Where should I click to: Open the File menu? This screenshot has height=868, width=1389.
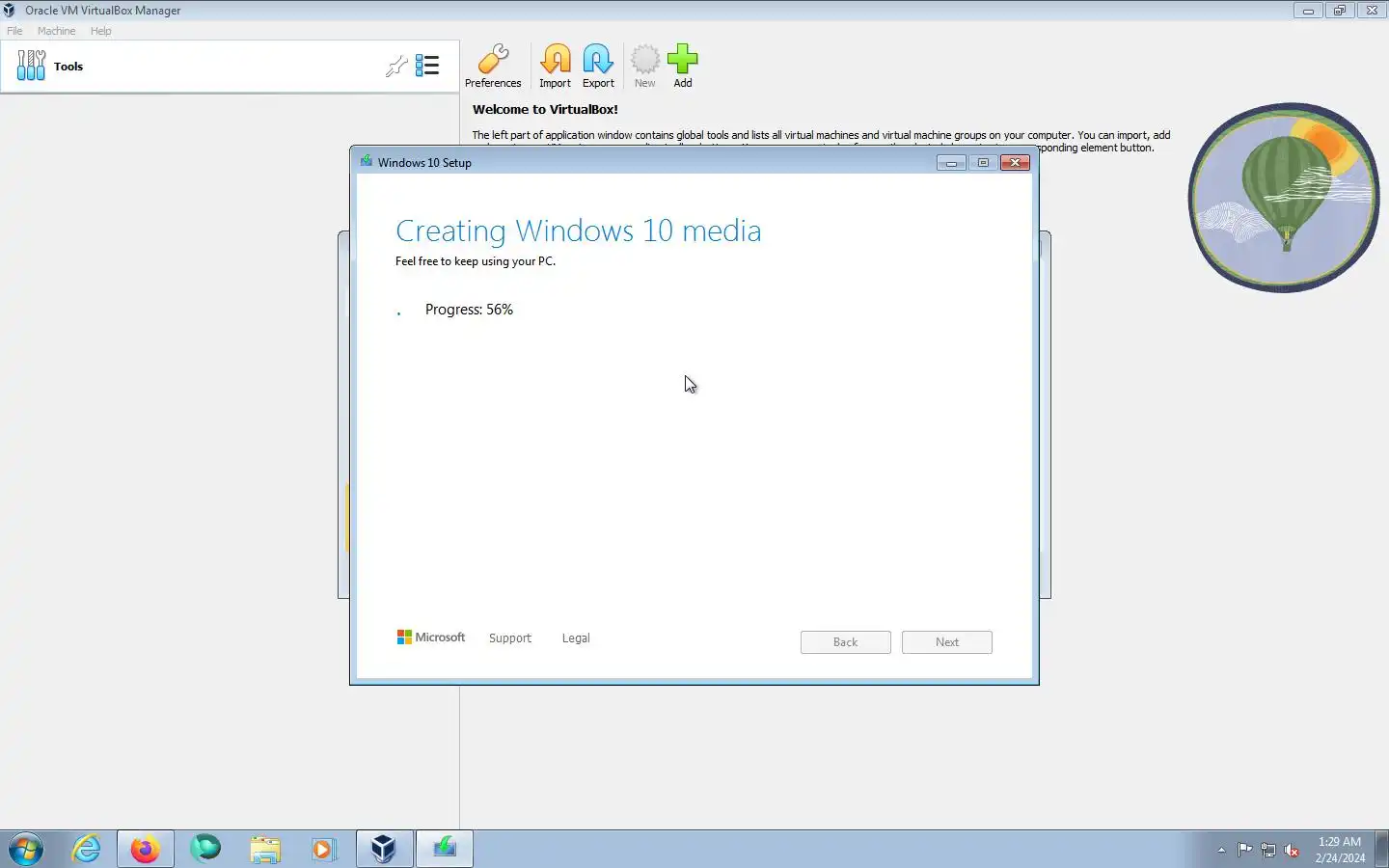14,31
